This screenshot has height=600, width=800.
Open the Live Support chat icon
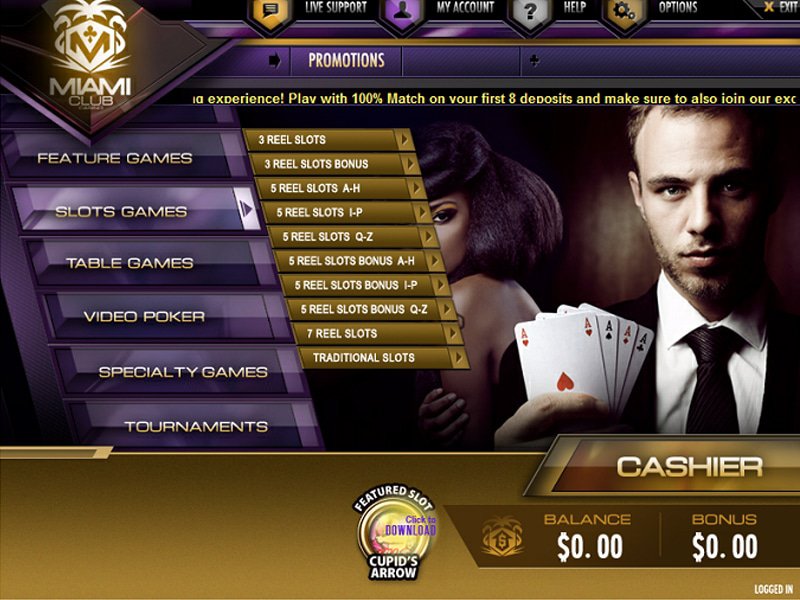(270, 11)
